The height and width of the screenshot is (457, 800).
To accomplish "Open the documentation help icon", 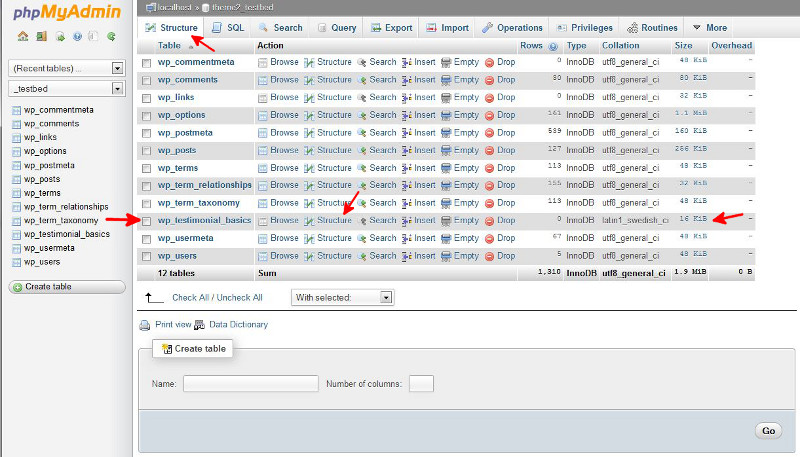I will (x=77, y=36).
